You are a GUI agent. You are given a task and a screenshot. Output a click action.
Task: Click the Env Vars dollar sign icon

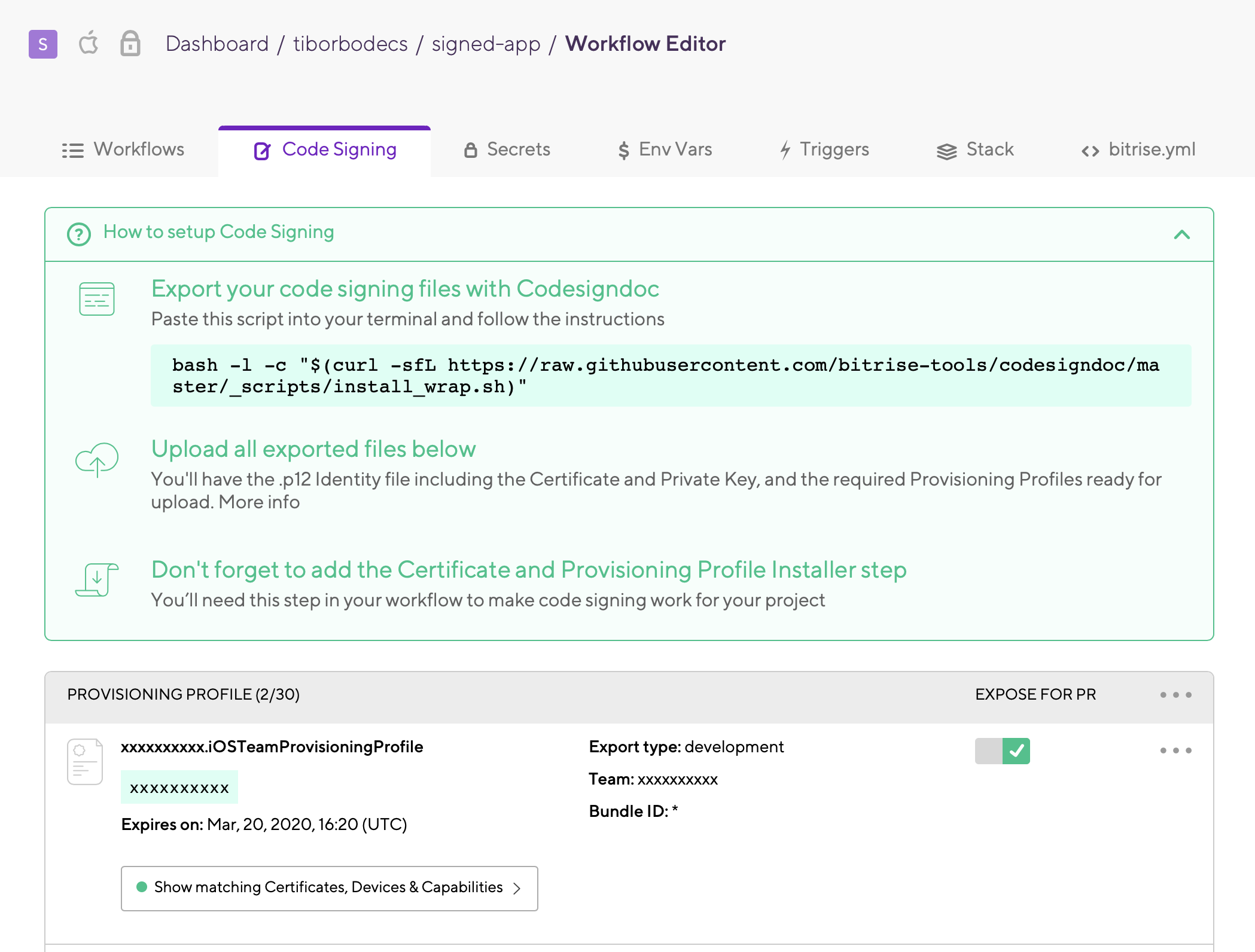tap(623, 150)
